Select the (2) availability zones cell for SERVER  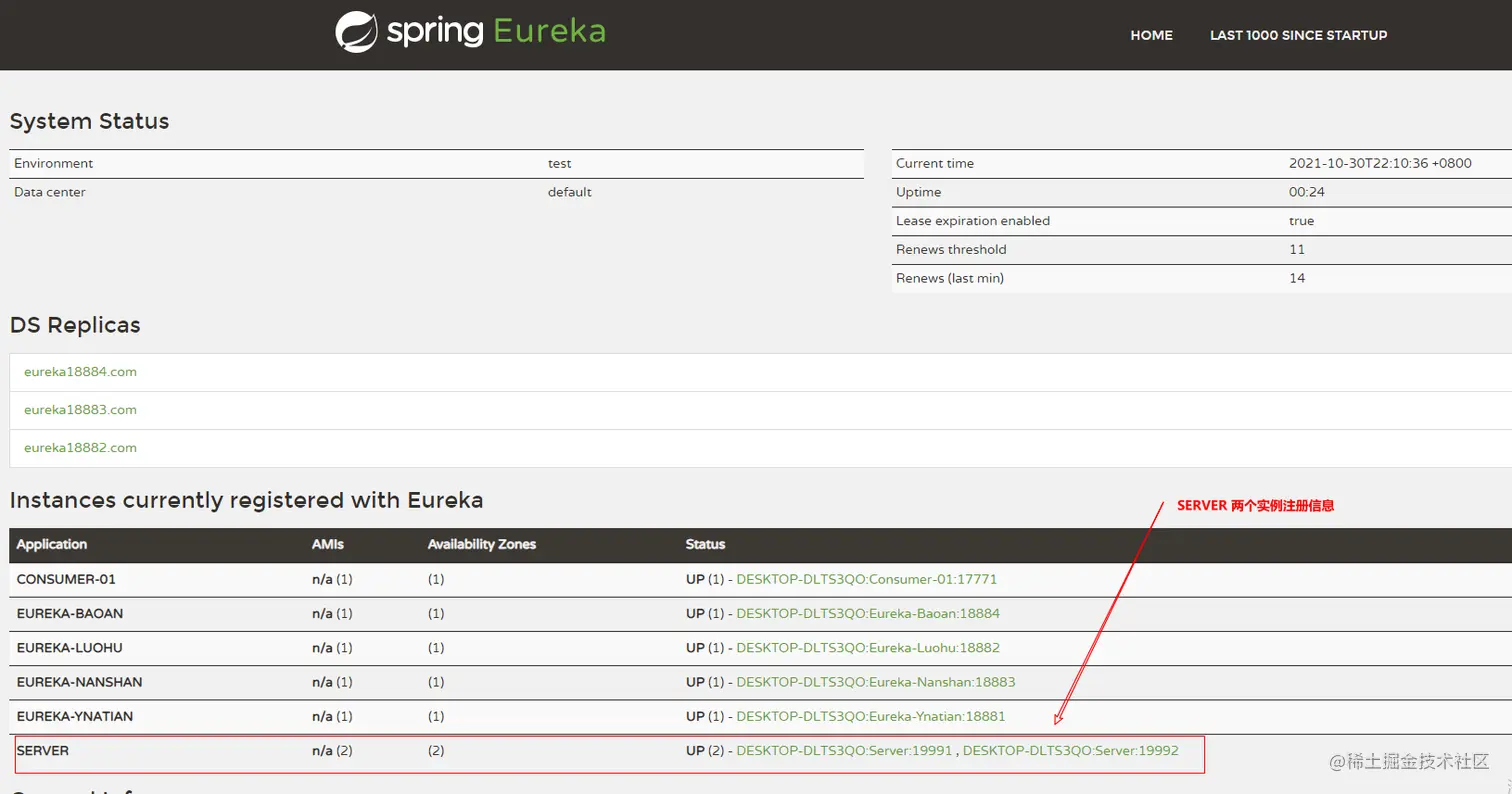pyautogui.click(x=436, y=750)
